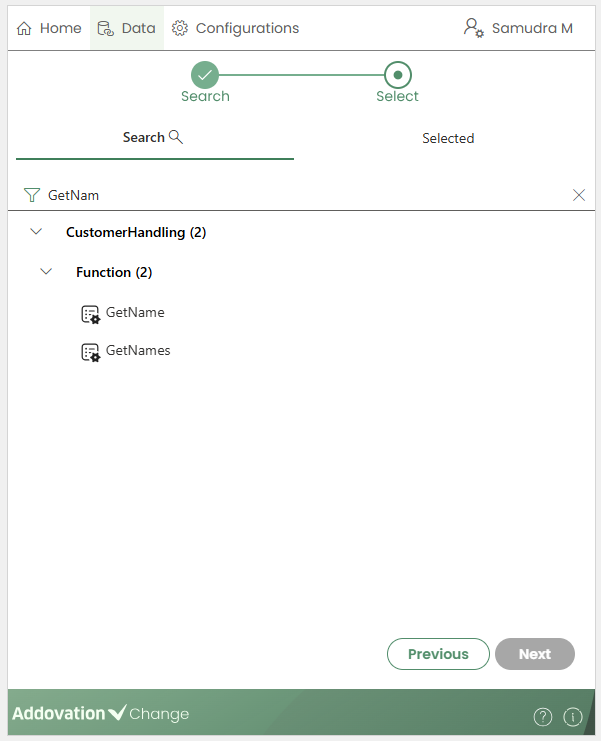The width and height of the screenshot is (601, 741).
Task: Click the completed Search step checkmark
Action: tap(205, 75)
